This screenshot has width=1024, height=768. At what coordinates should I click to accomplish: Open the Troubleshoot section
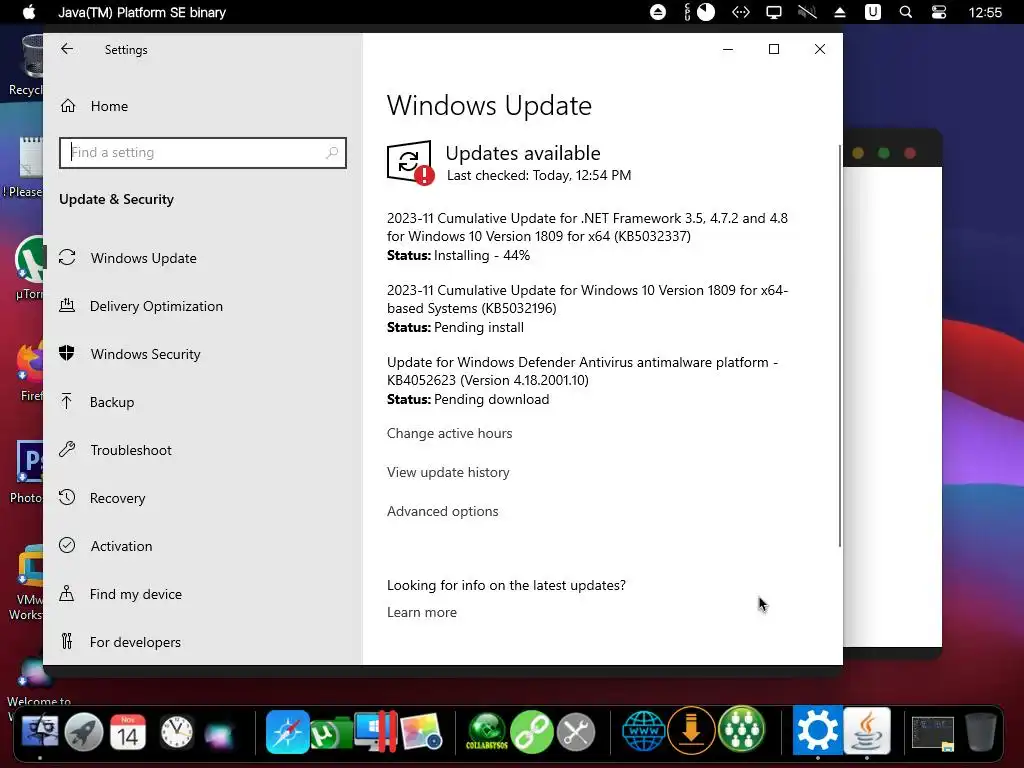click(131, 451)
